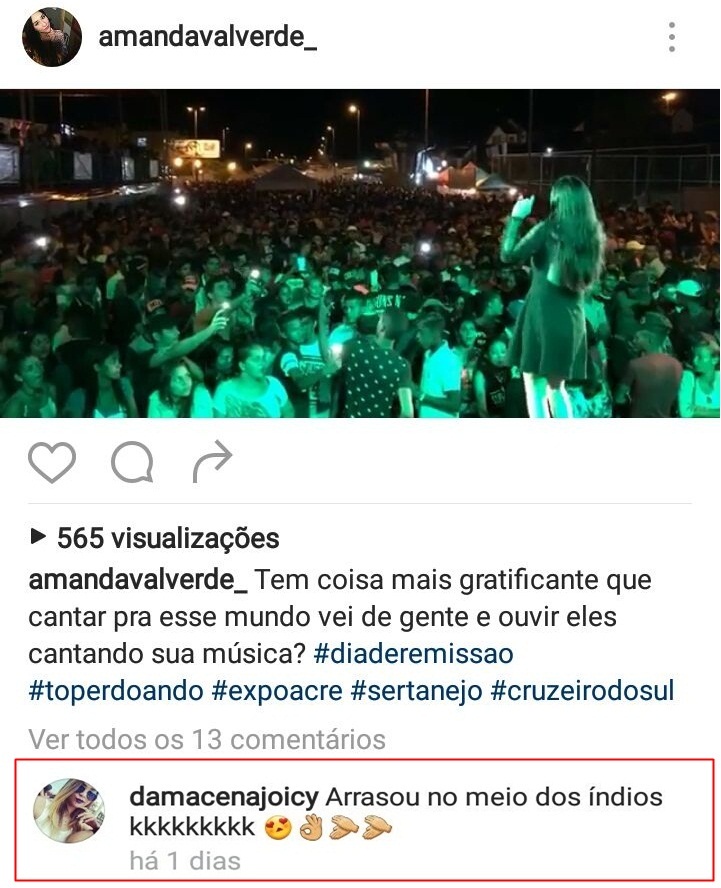The height and width of the screenshot is (888, 721).
Task: Tap the share arrow icon
Action: [212, 462]
